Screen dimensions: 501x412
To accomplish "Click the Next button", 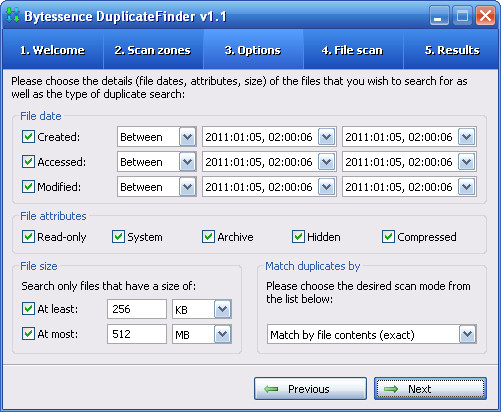I will (x=430, y=388).
